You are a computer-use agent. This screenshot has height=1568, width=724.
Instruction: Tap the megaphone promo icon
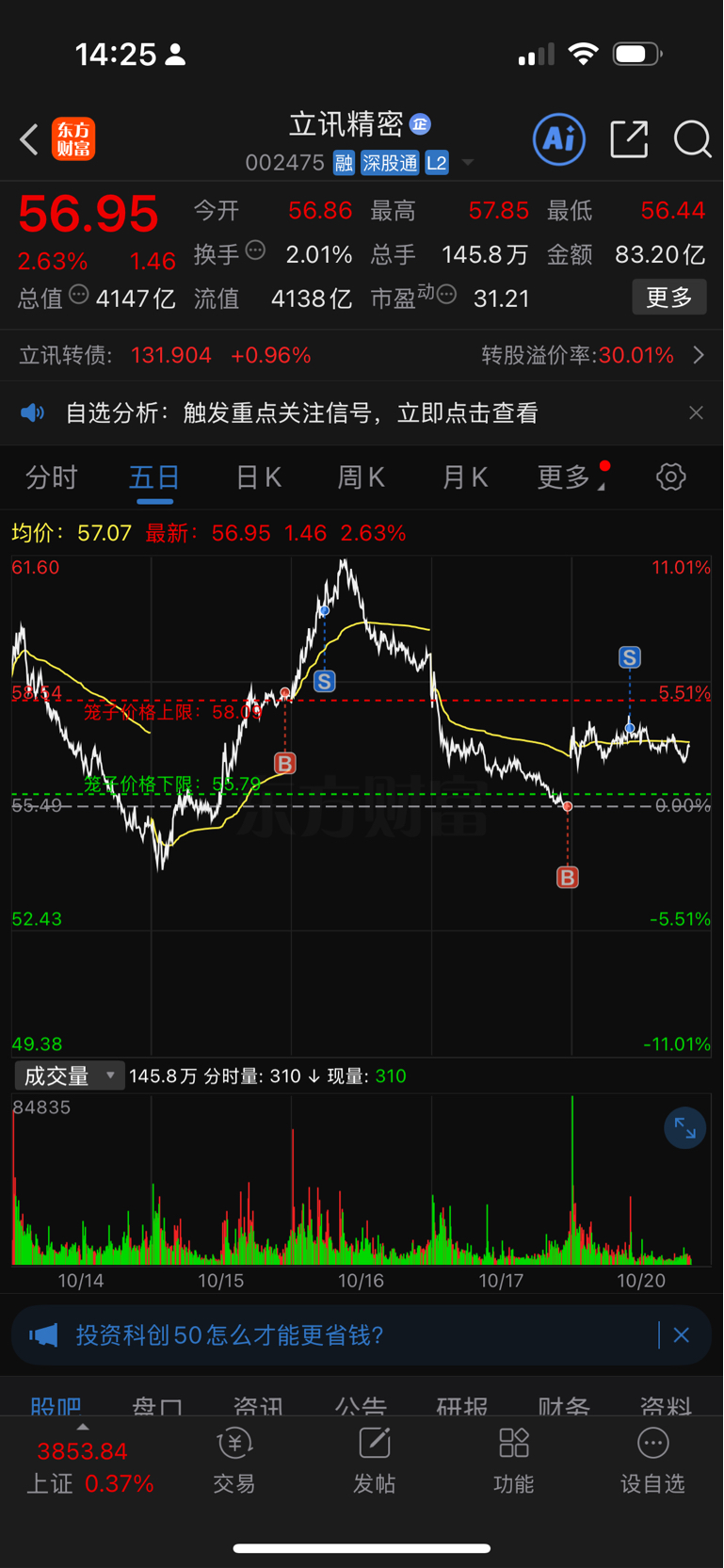click(x=43, y=1334)
